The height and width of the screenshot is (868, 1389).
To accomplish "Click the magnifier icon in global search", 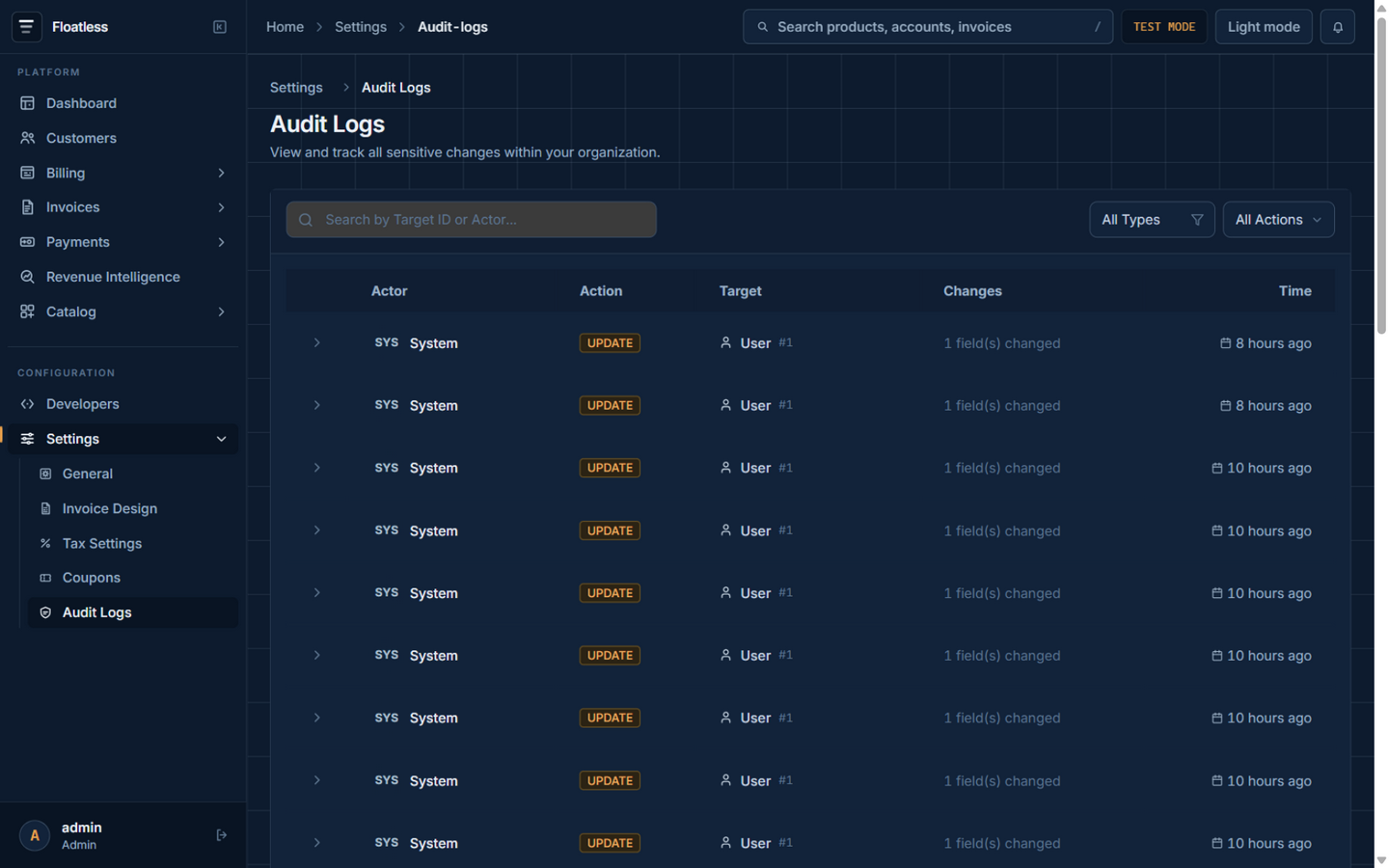I will [x=762, y=27].
